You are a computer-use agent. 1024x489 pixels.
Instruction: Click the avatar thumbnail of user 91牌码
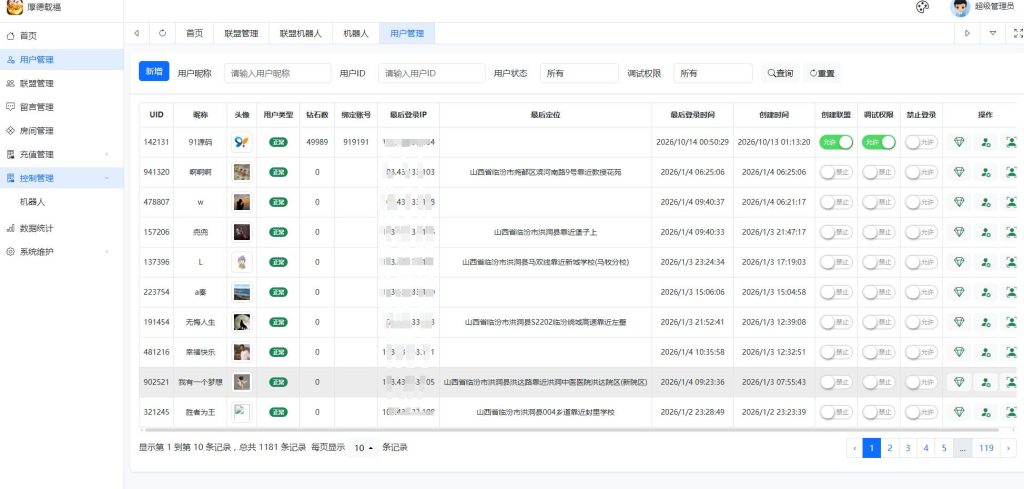tap(242, 142)
